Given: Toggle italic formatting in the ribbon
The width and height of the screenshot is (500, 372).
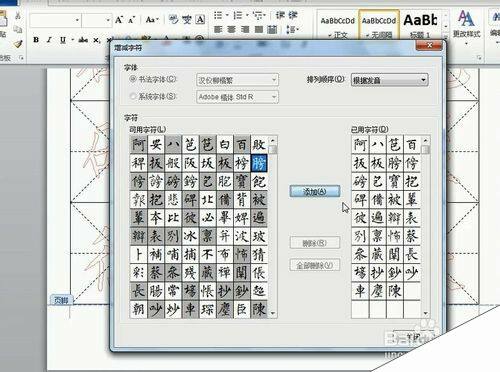Looking at the screenshot, I should (49, 40).
